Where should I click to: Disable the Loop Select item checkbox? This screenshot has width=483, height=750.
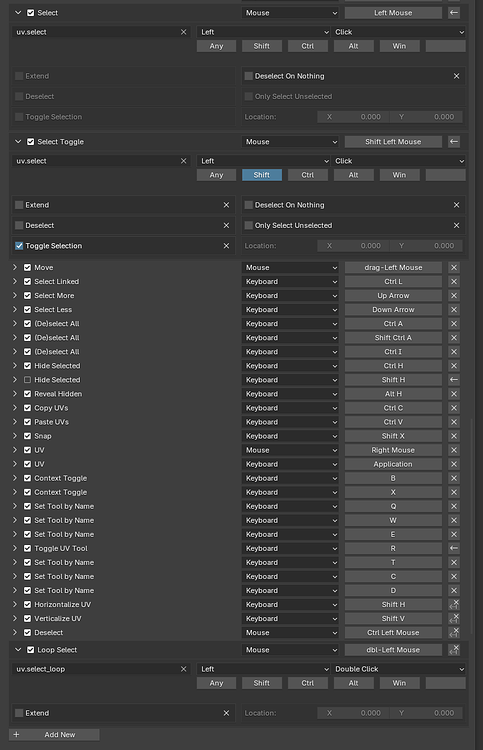[31, 650]
